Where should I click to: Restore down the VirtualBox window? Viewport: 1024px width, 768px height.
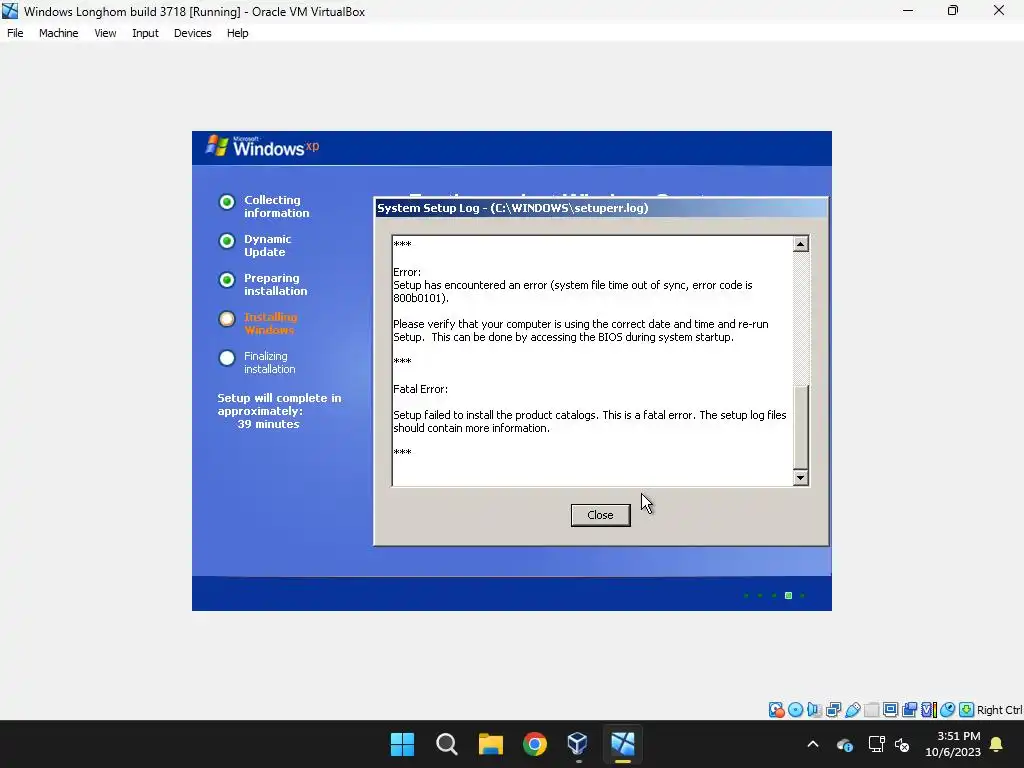(953, 11)
